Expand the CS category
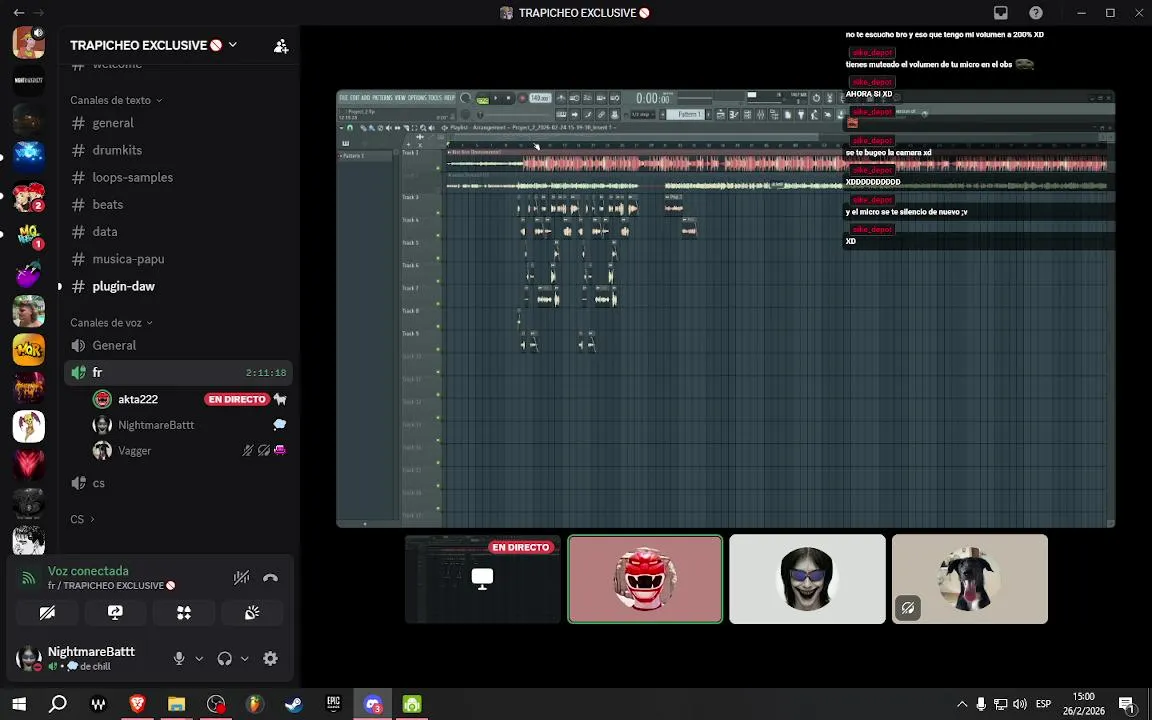 point(82,519)
